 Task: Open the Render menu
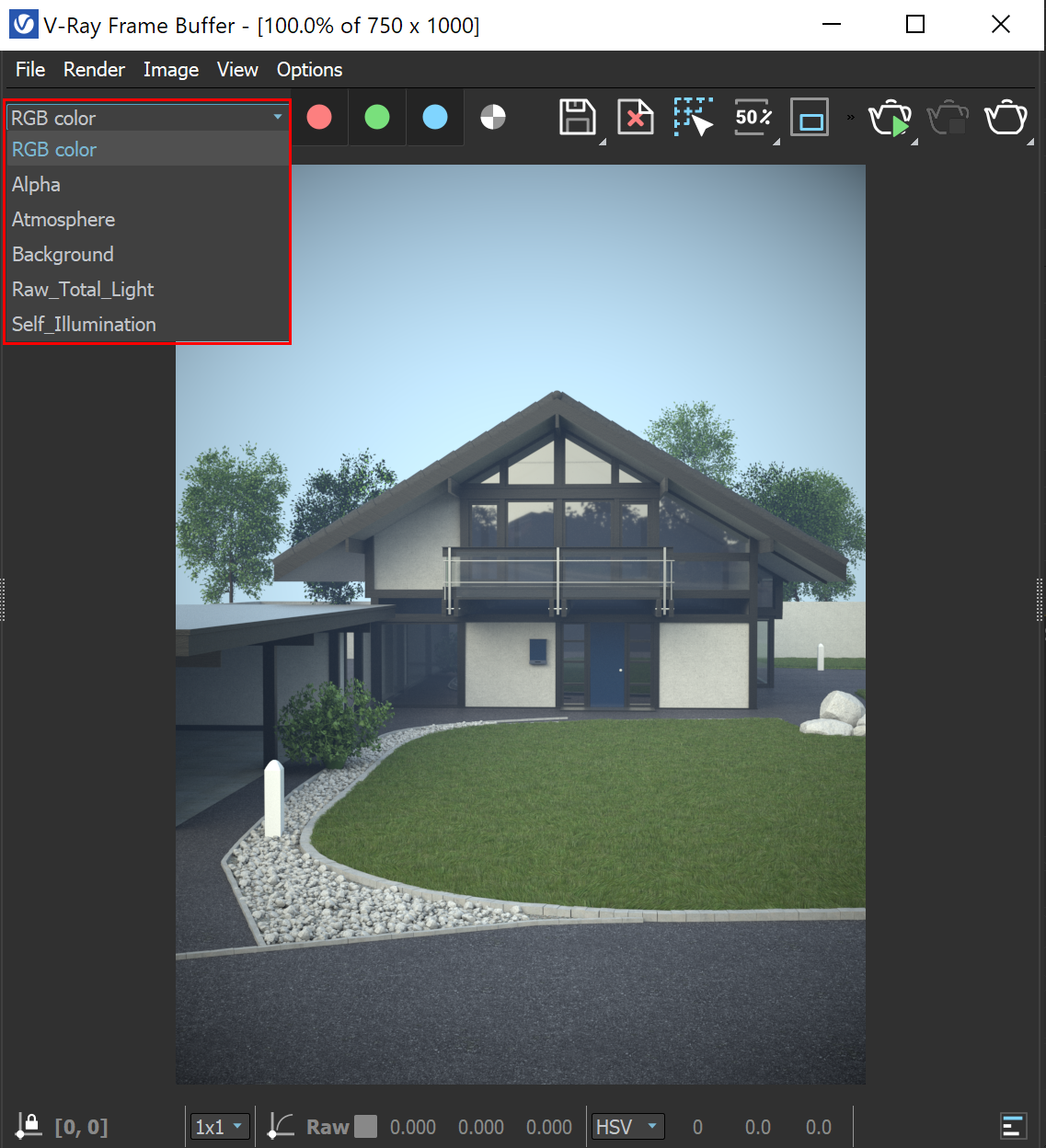click(x=94, y=70)
